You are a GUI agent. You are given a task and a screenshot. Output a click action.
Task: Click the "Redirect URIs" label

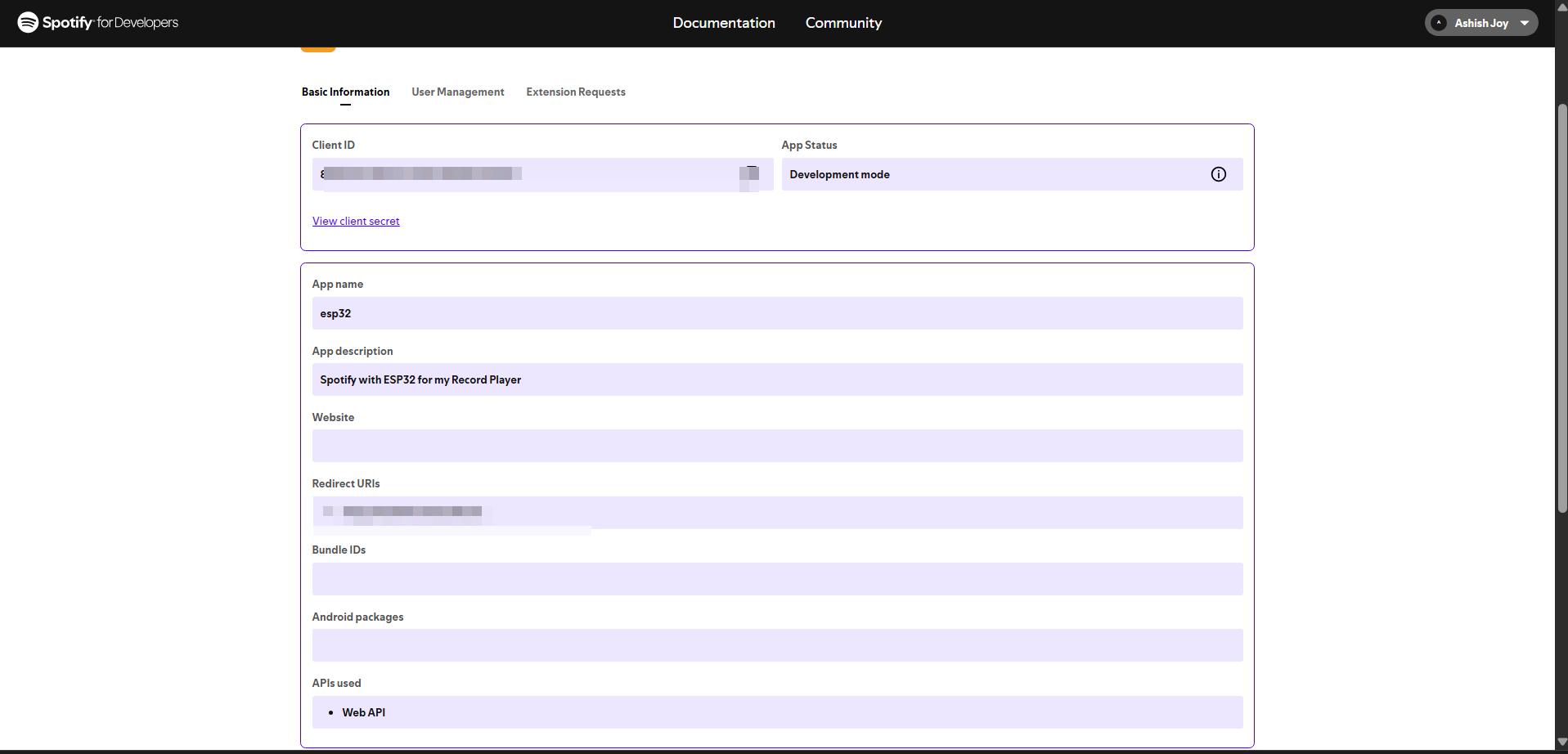[x=345, y=483]
